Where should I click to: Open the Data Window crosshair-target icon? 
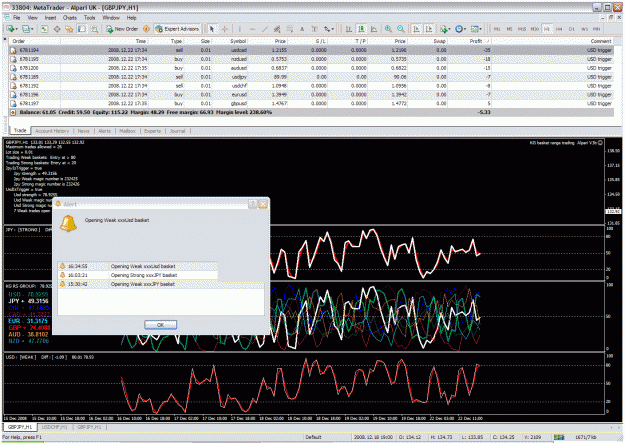57,29
